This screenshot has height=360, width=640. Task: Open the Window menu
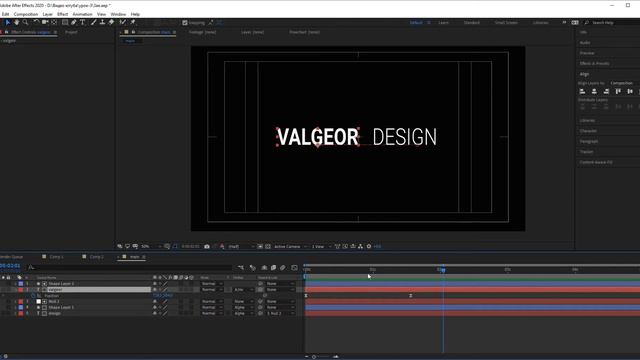click(118, 14)
